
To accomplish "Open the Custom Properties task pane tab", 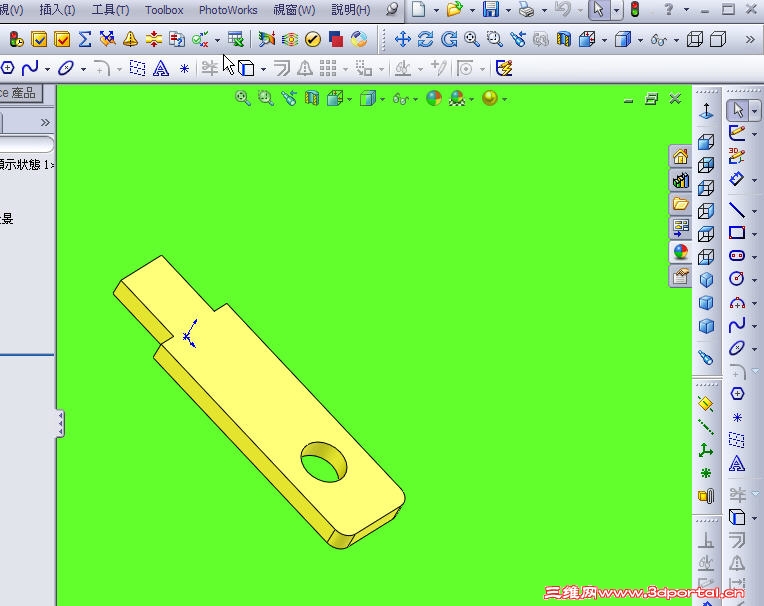I will [680, 276].
